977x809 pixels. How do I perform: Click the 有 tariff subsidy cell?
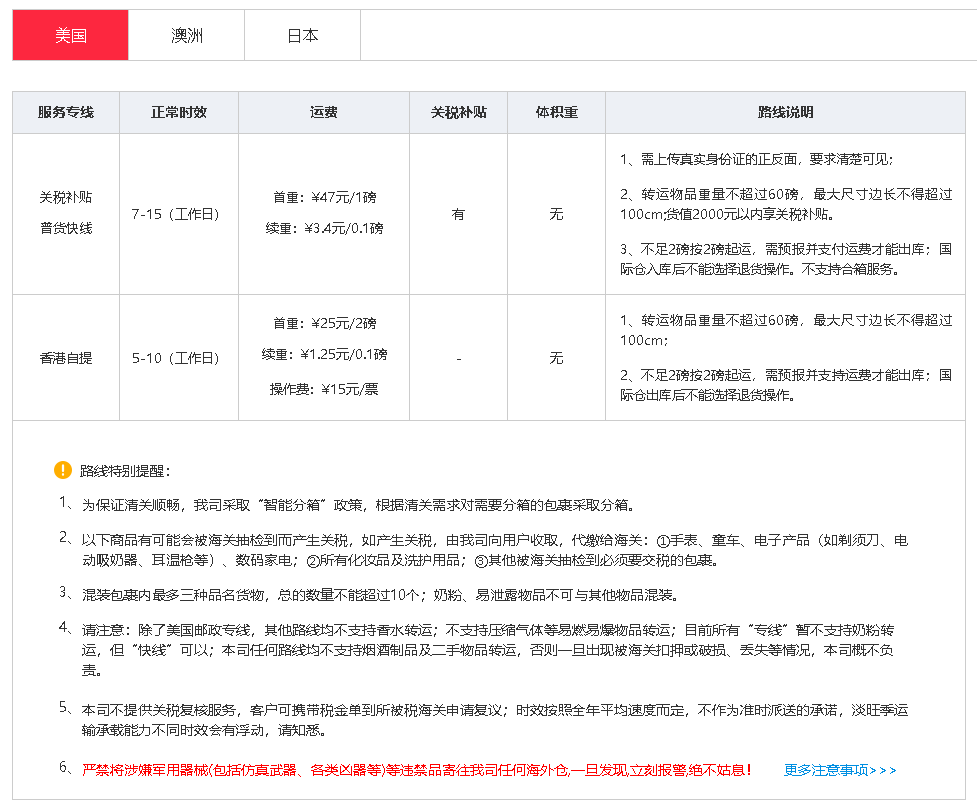coord(458,214)
